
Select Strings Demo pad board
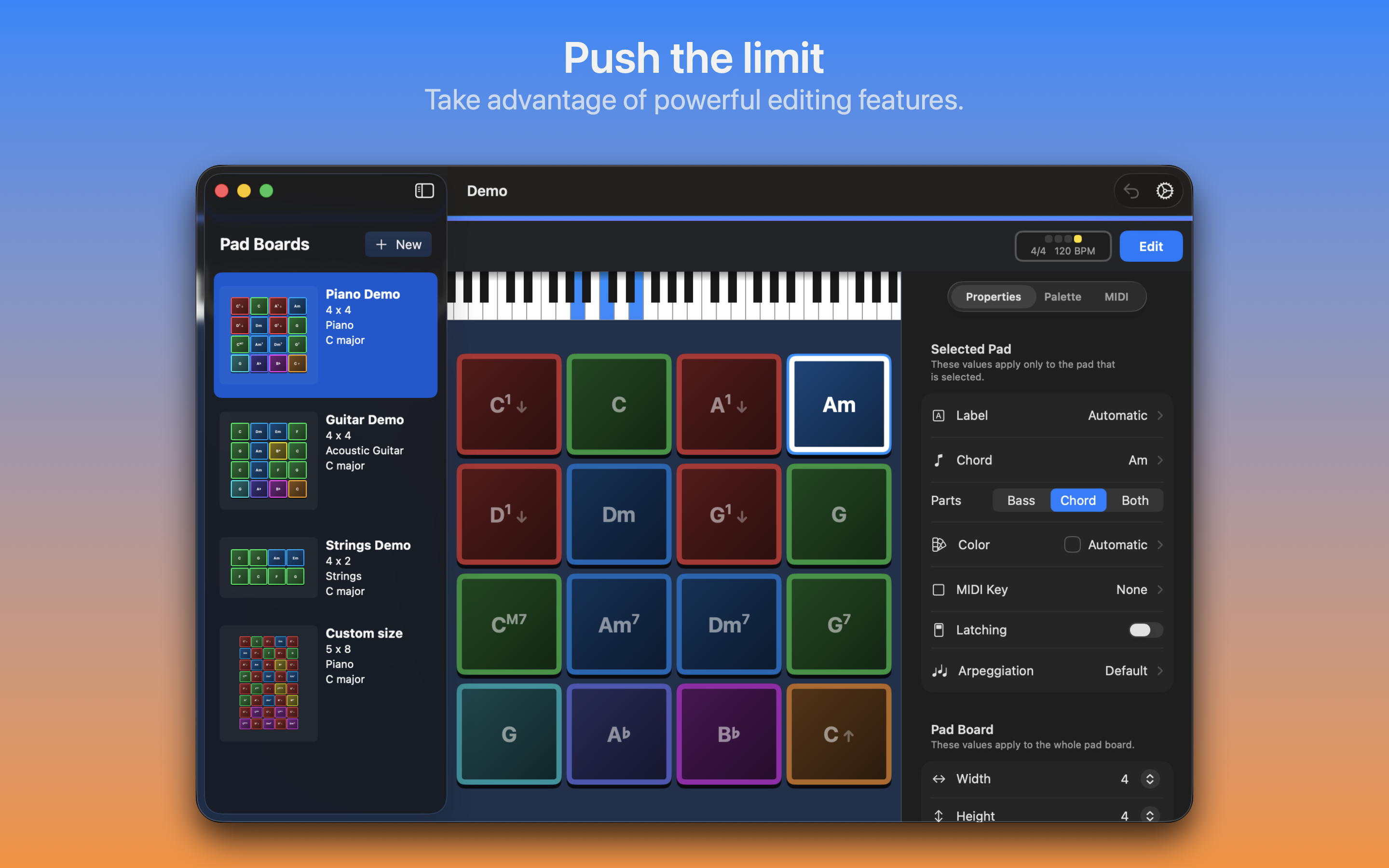pos(326,567)
